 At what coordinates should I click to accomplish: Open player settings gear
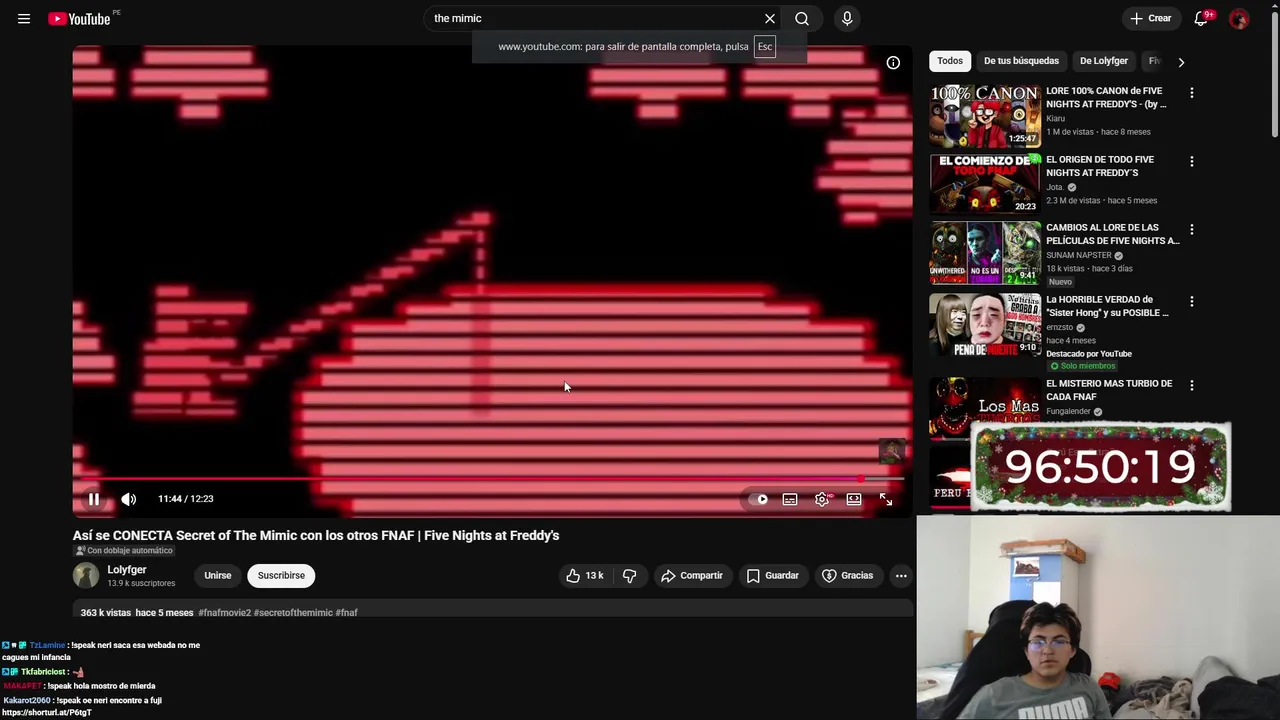coord(822,499)
